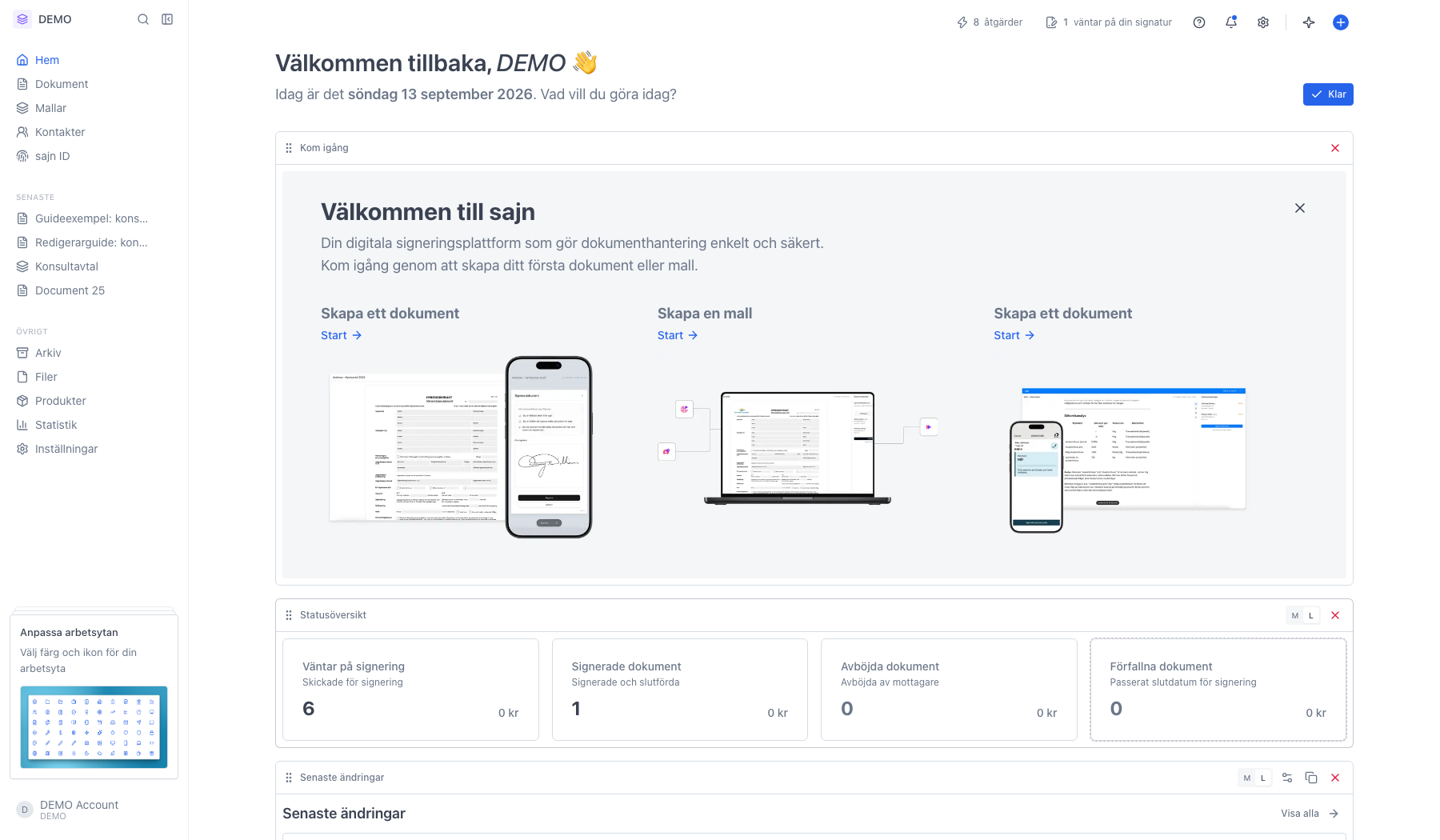Image resolution: width=1440 pixels, height=840 pixels.
Task: Set Statusöversikt widget size to L
Action: 1310,615
